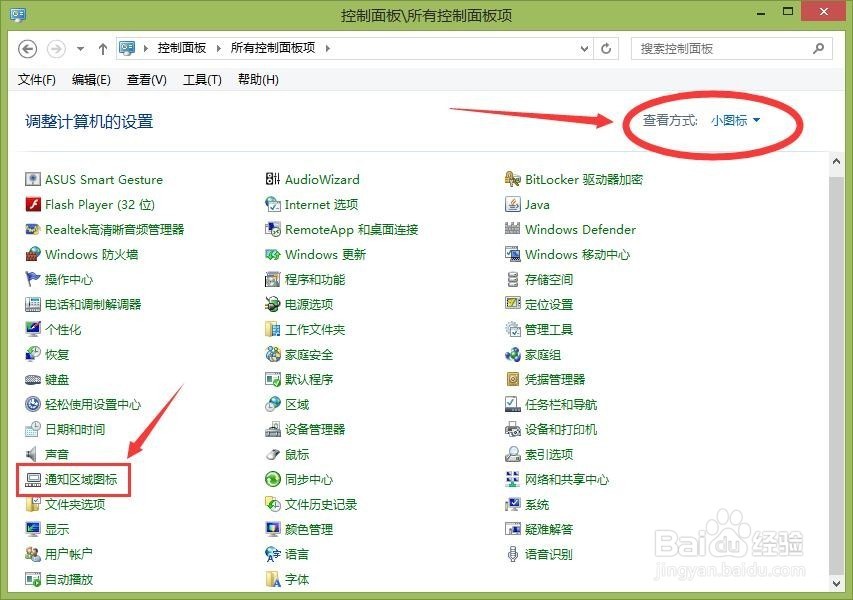The image size is (853, 600).
Task: Expand the chevron after 所有控制面板项 breadcrumb
Action: tap(327, 48)
